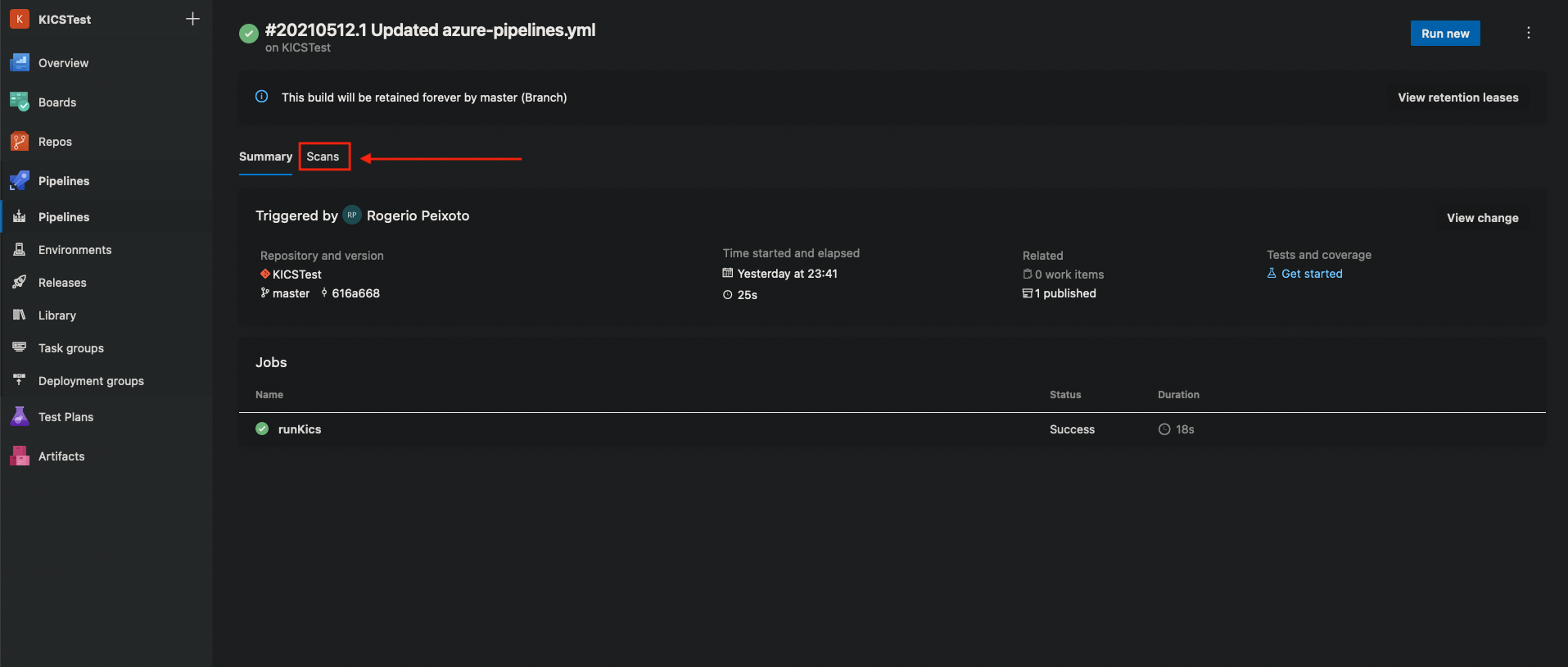Image resolution: width=1568 pixels, height=667 pixels.
Task: Click the calendar icon beside Yesterday at 23:41
Action: [x=728, y=273]
